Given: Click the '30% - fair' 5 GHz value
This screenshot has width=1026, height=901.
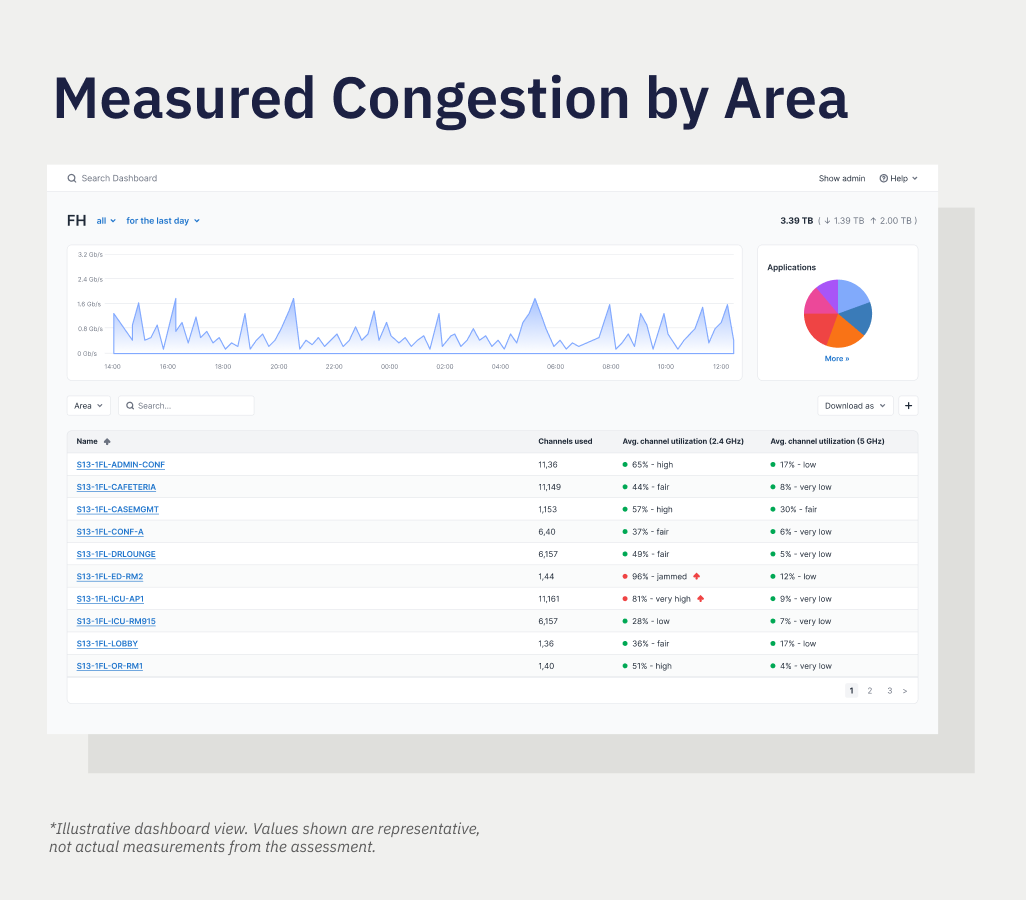Looking at the screenshot, I should coord(798,509).
